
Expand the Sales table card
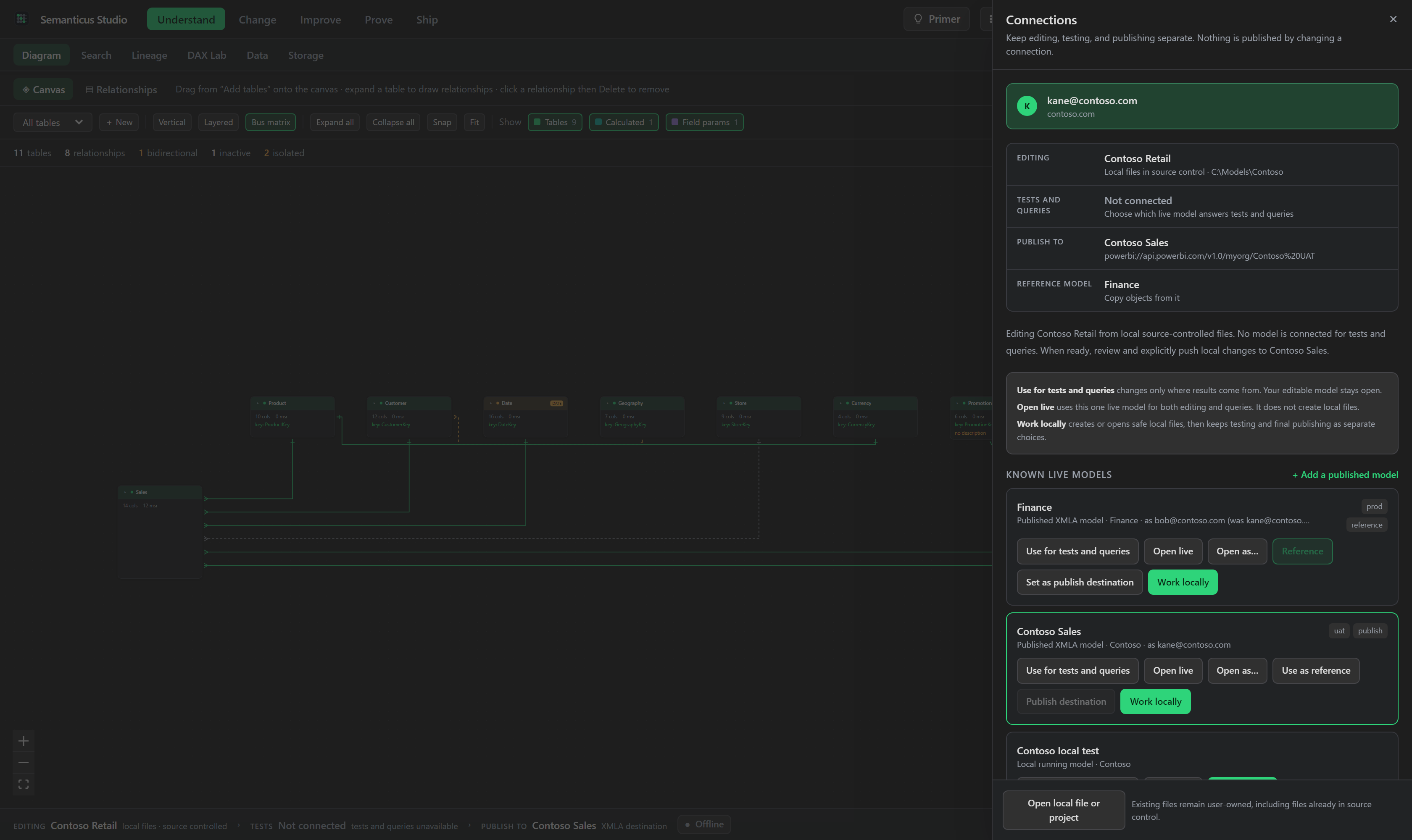tap(125, 493)
